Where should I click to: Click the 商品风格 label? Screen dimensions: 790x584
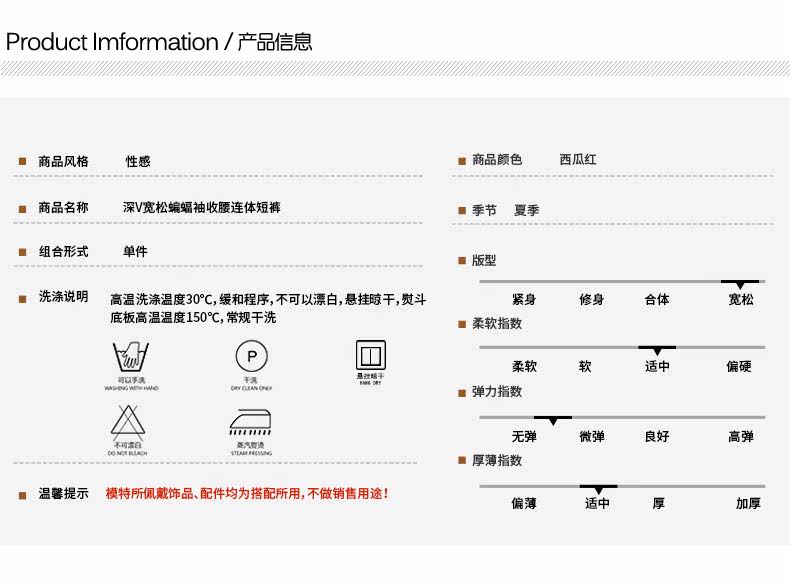[x=63, y=161]
